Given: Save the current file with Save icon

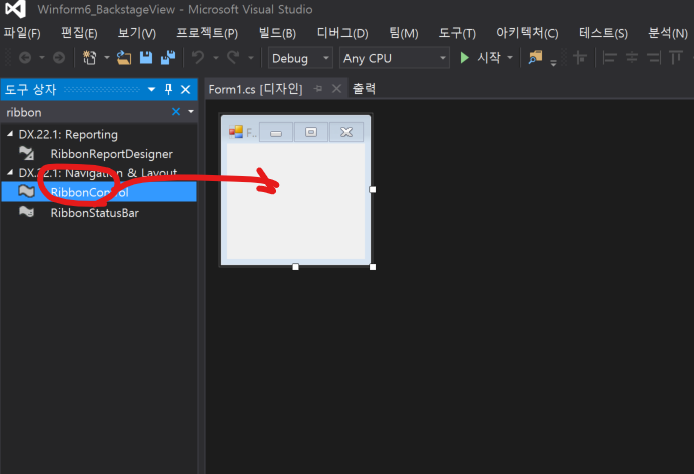Looking at the screenshot, I should [146, 58].
